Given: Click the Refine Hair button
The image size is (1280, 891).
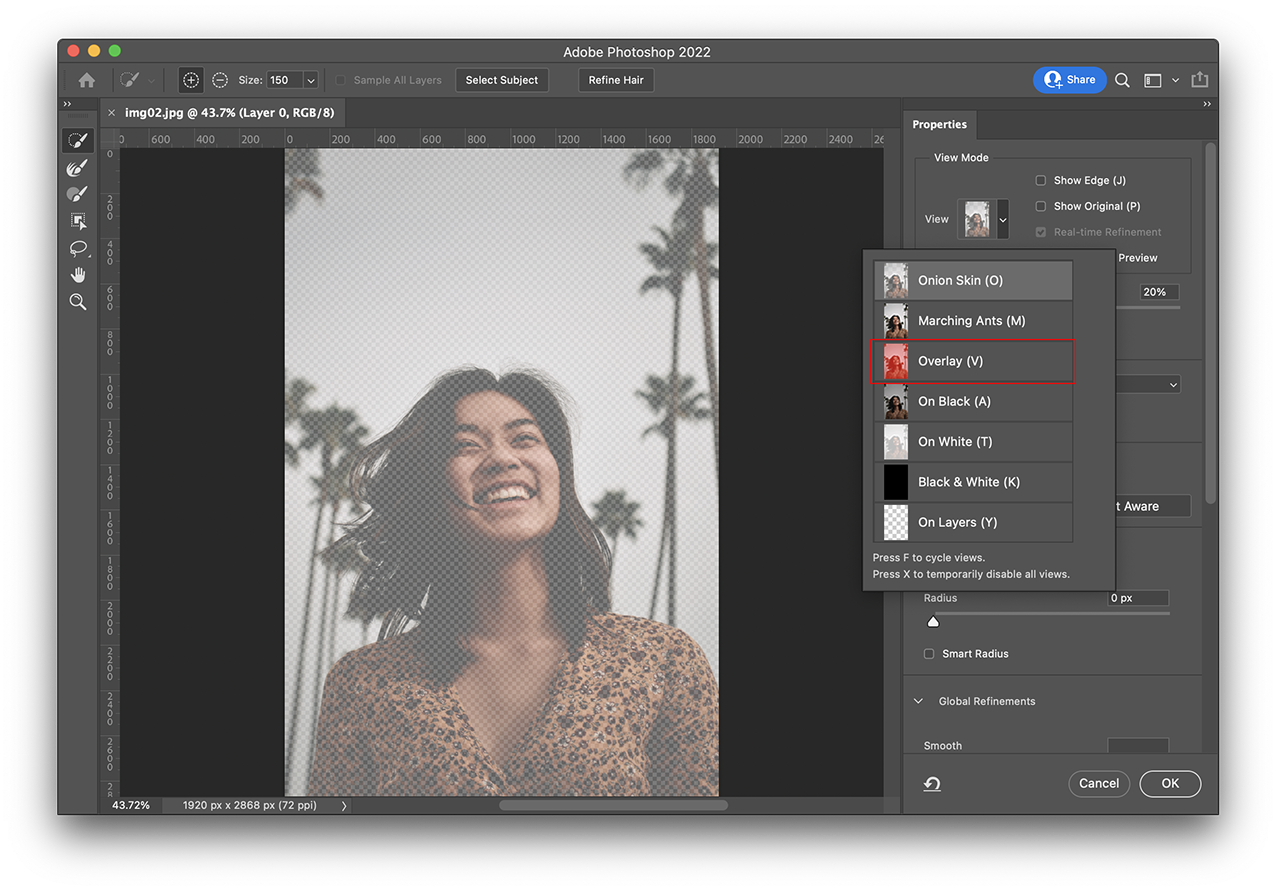Looking at the screenshot, I should click(x=616, y=80).
